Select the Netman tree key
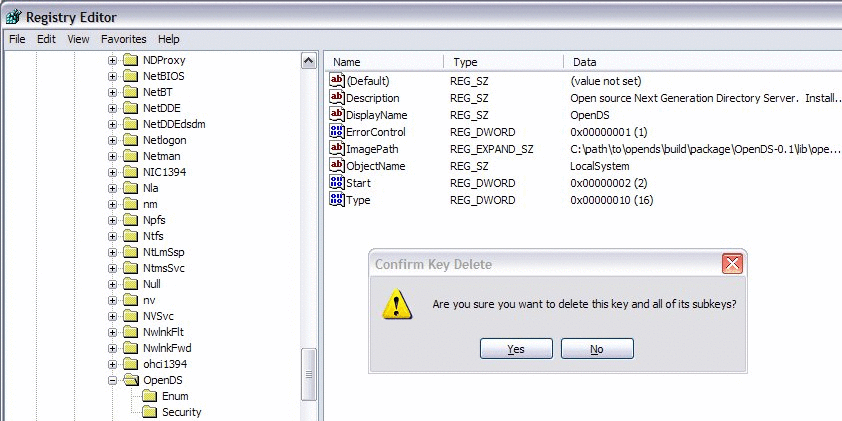842x421 pixels. 161,156
